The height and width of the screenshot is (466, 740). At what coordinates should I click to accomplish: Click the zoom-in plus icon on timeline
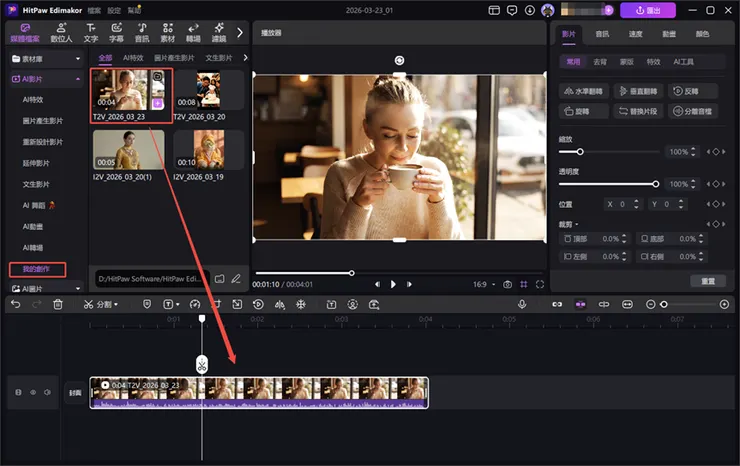tap(724, 304)
